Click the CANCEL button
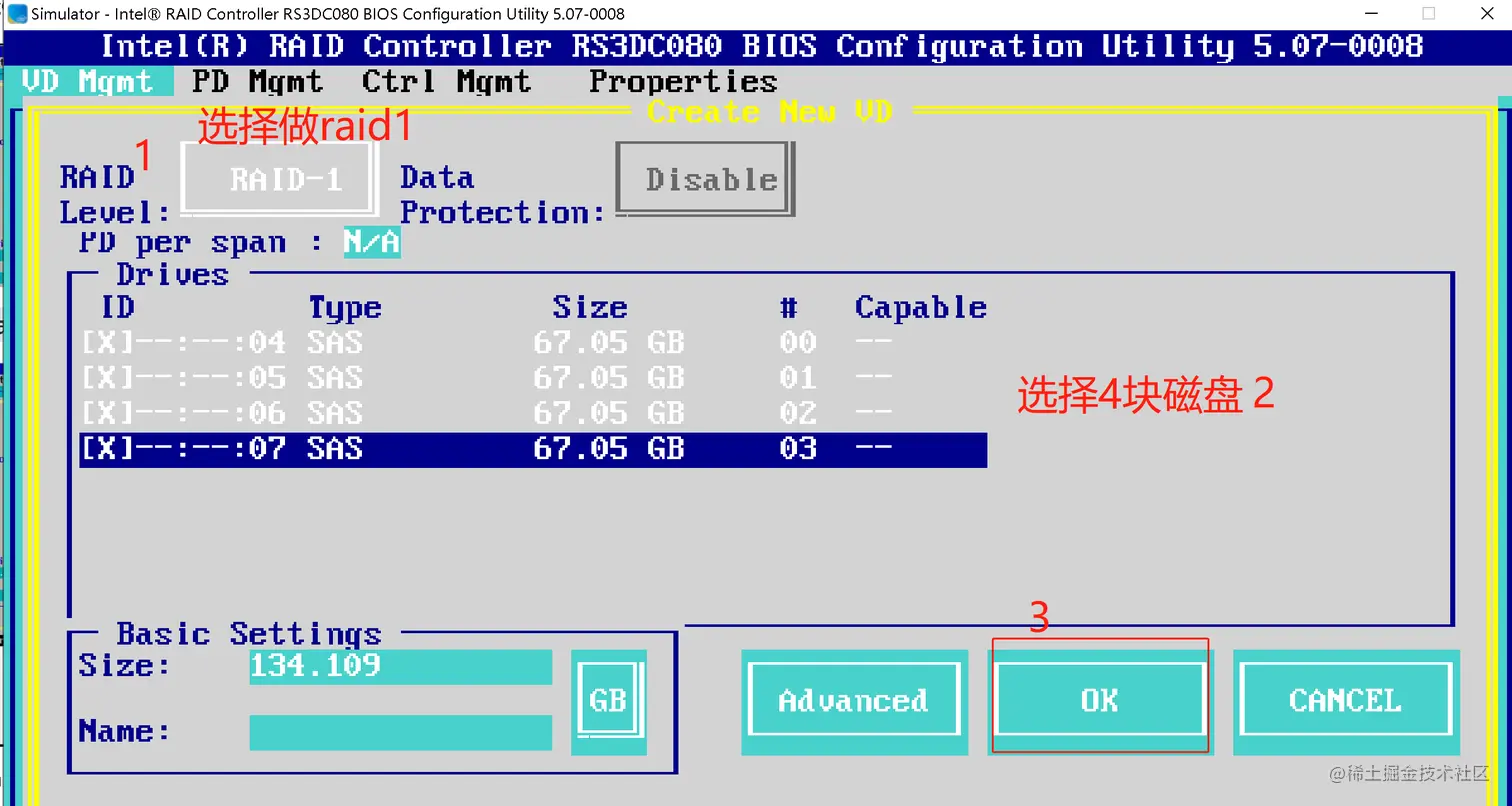The height and width of the screenshot is (806, 1512). tap(1345, 701)
